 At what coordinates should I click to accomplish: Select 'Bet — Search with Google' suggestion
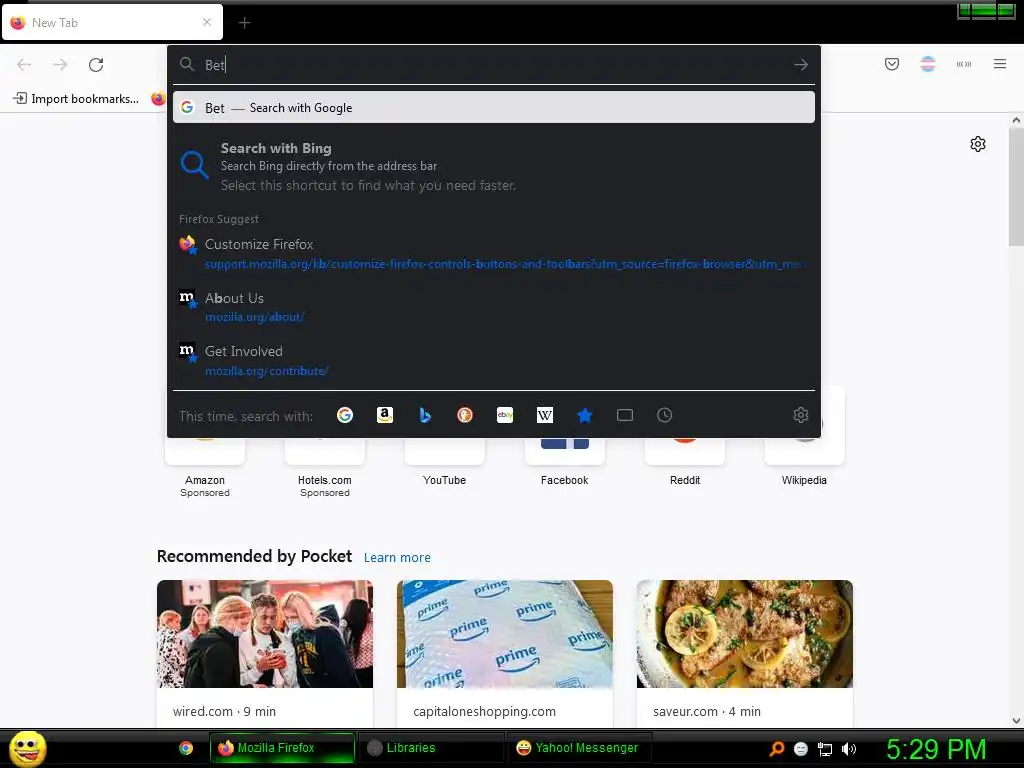point(494,107)
